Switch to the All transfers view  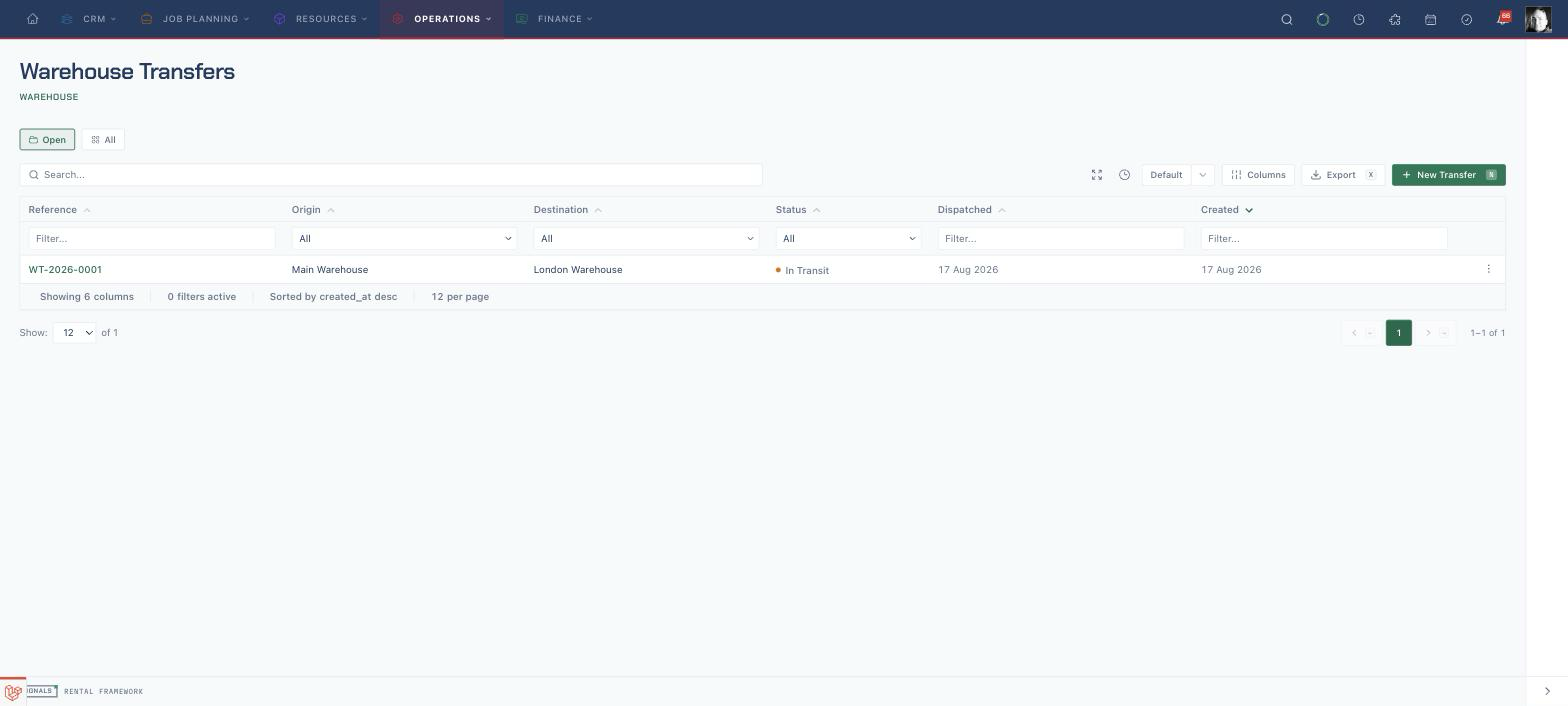click(x=103, y=140)
